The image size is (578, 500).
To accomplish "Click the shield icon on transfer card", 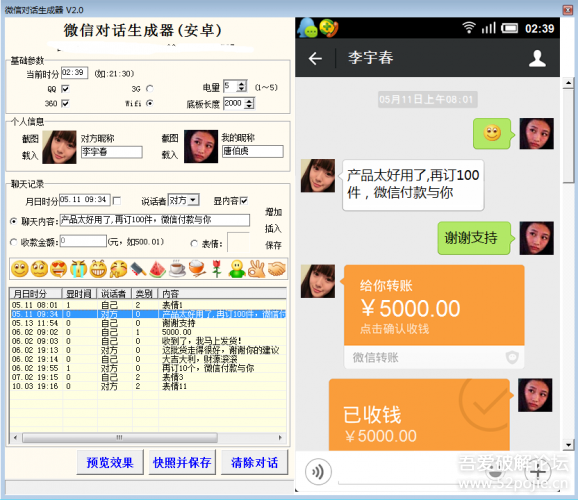I will tap(512, 357).
